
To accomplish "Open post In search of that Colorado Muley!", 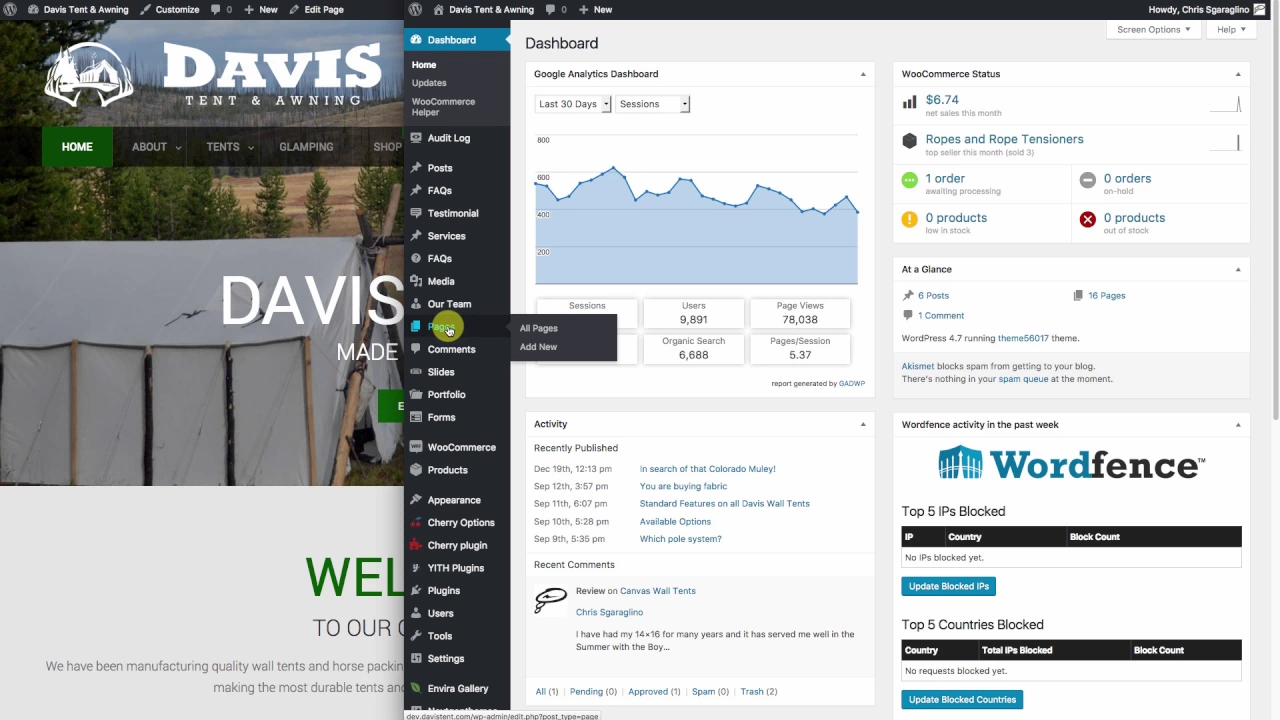I will (707, 469).
